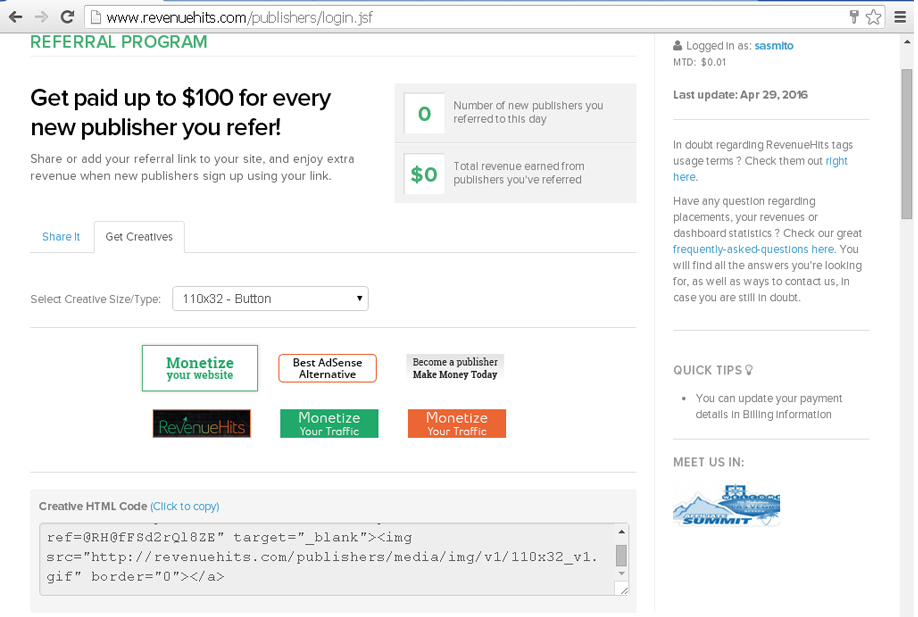The image size is (918, 617).
Task: Click the Affiliate Summit logo
Action: 727,505
